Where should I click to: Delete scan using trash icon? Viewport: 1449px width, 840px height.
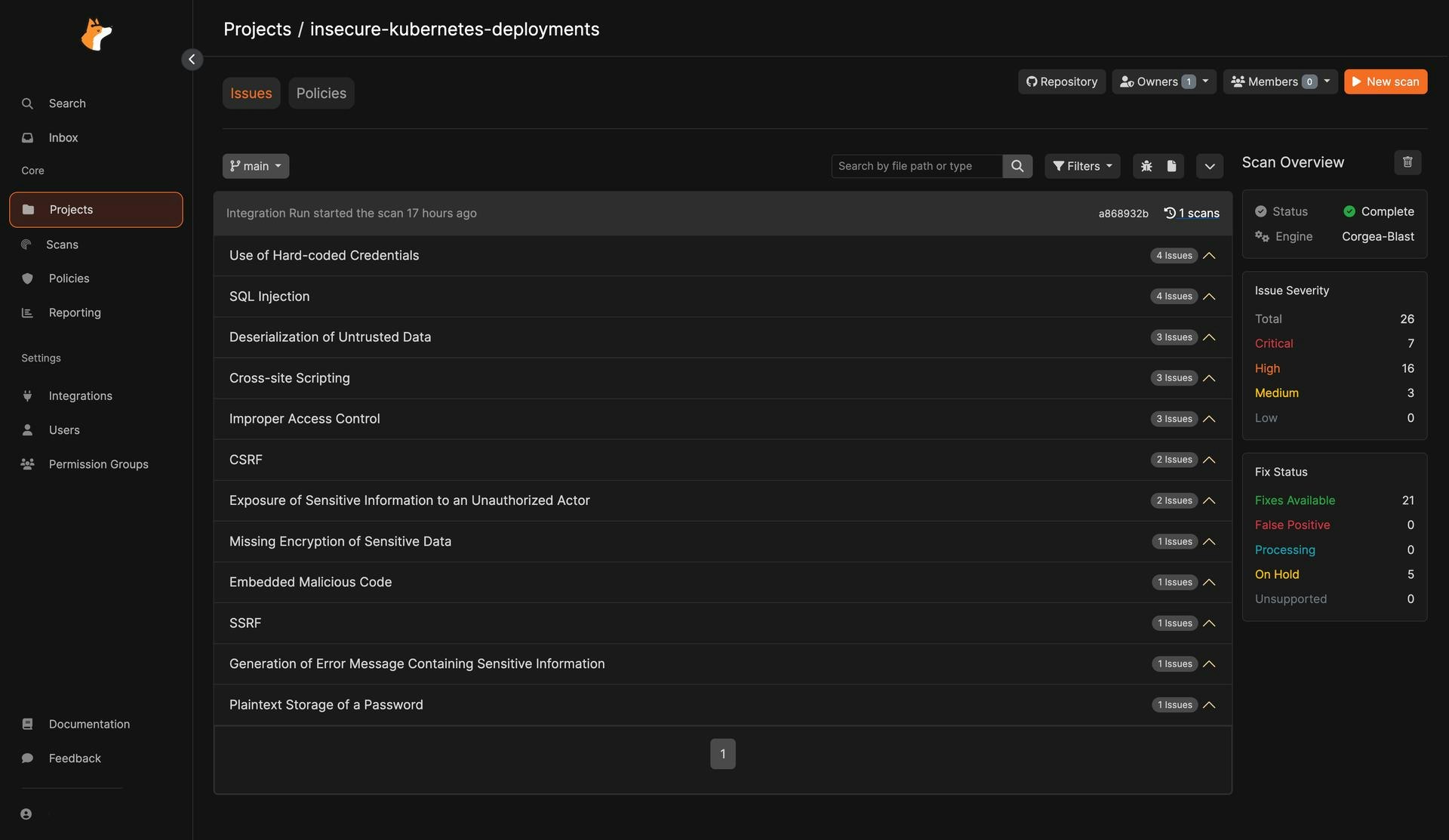tap(1407, 162)
